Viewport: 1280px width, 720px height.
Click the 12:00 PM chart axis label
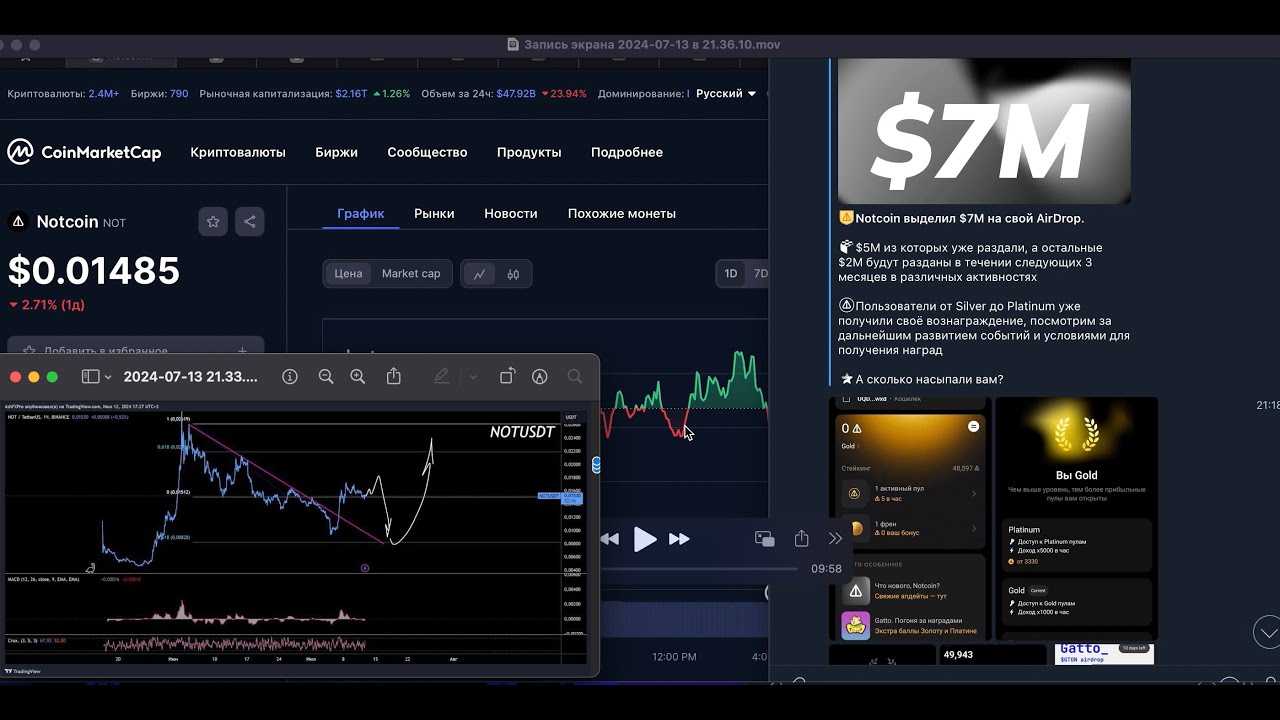(x=674, y=657)
